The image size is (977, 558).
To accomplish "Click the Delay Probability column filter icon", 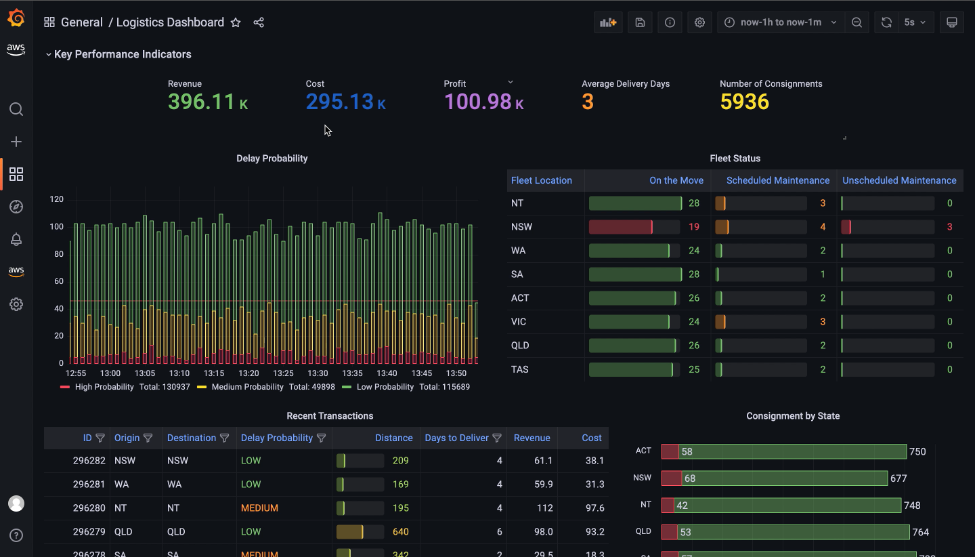I will (321, 438).
